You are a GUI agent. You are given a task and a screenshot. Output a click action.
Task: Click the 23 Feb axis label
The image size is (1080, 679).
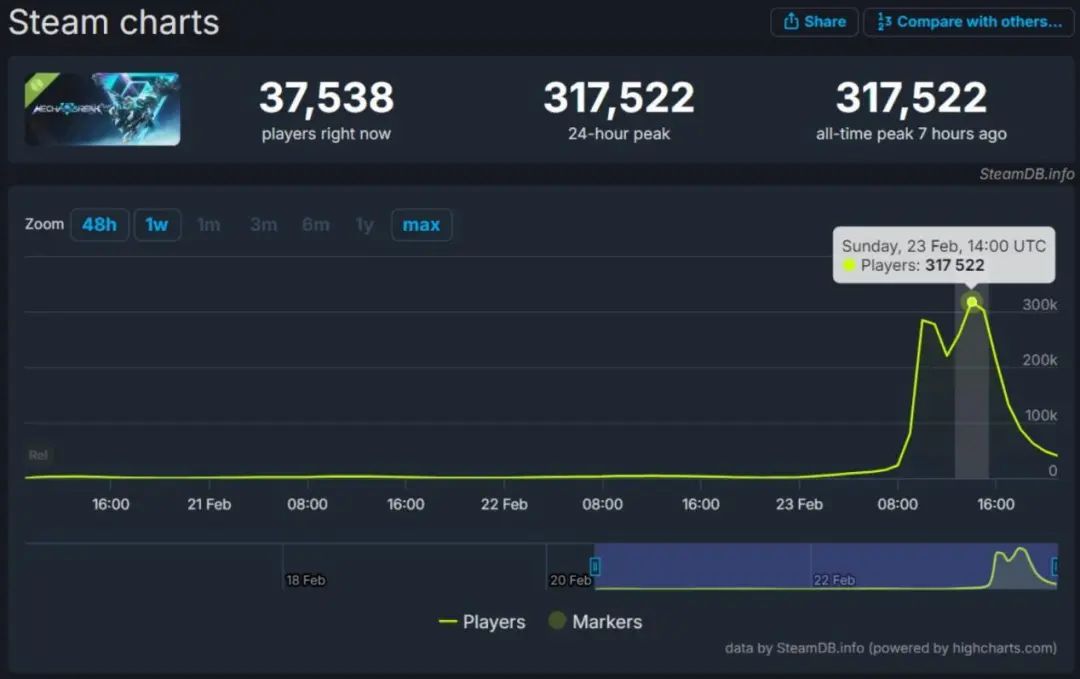(x=799, y=504)
